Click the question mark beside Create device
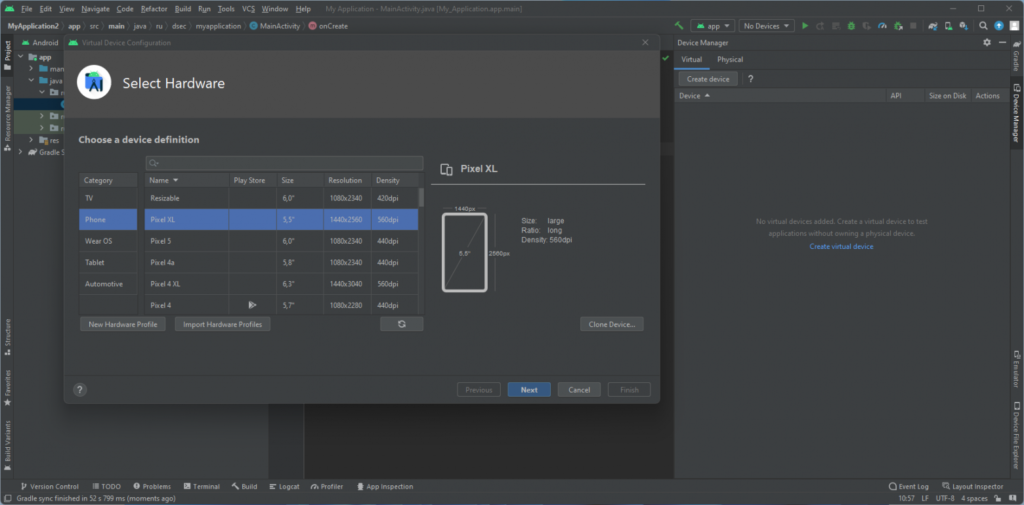1024x505 pixels. (x=750, y=79)
